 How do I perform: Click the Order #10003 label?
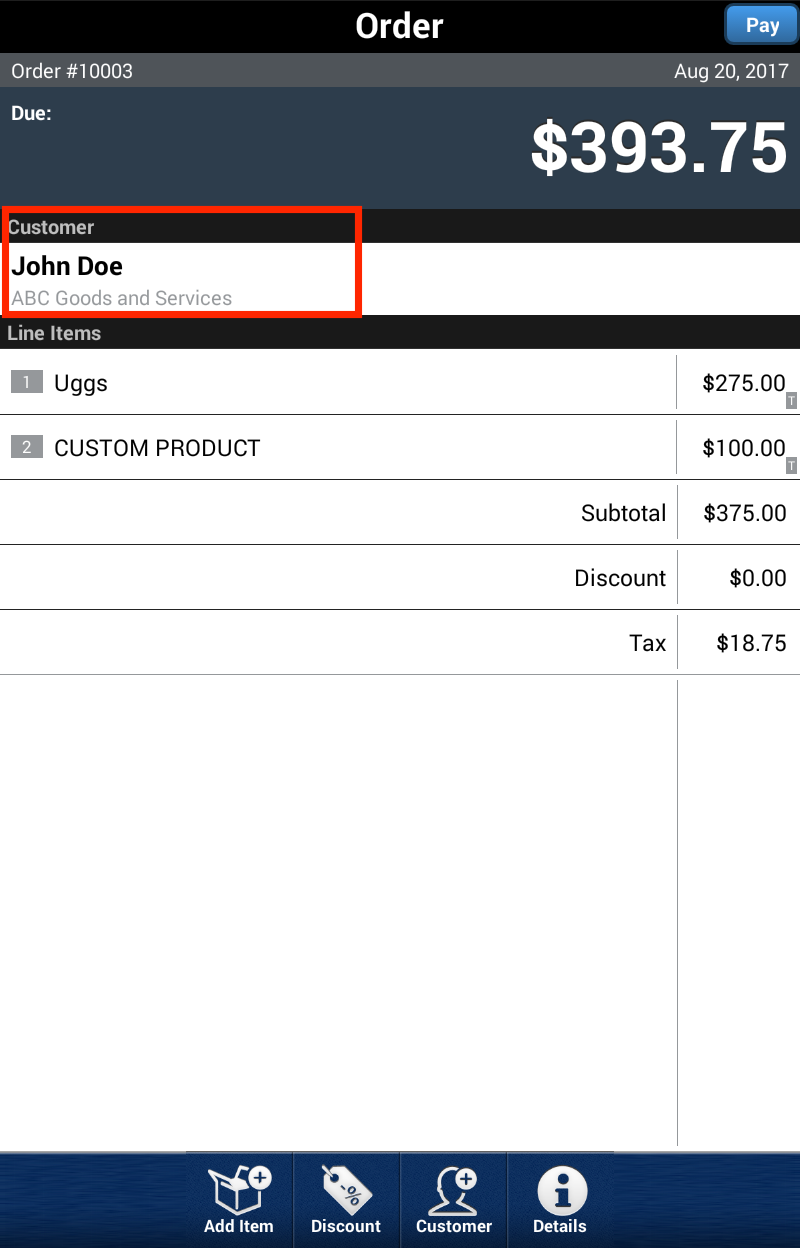pyautogui.click(x=72, y=71)
